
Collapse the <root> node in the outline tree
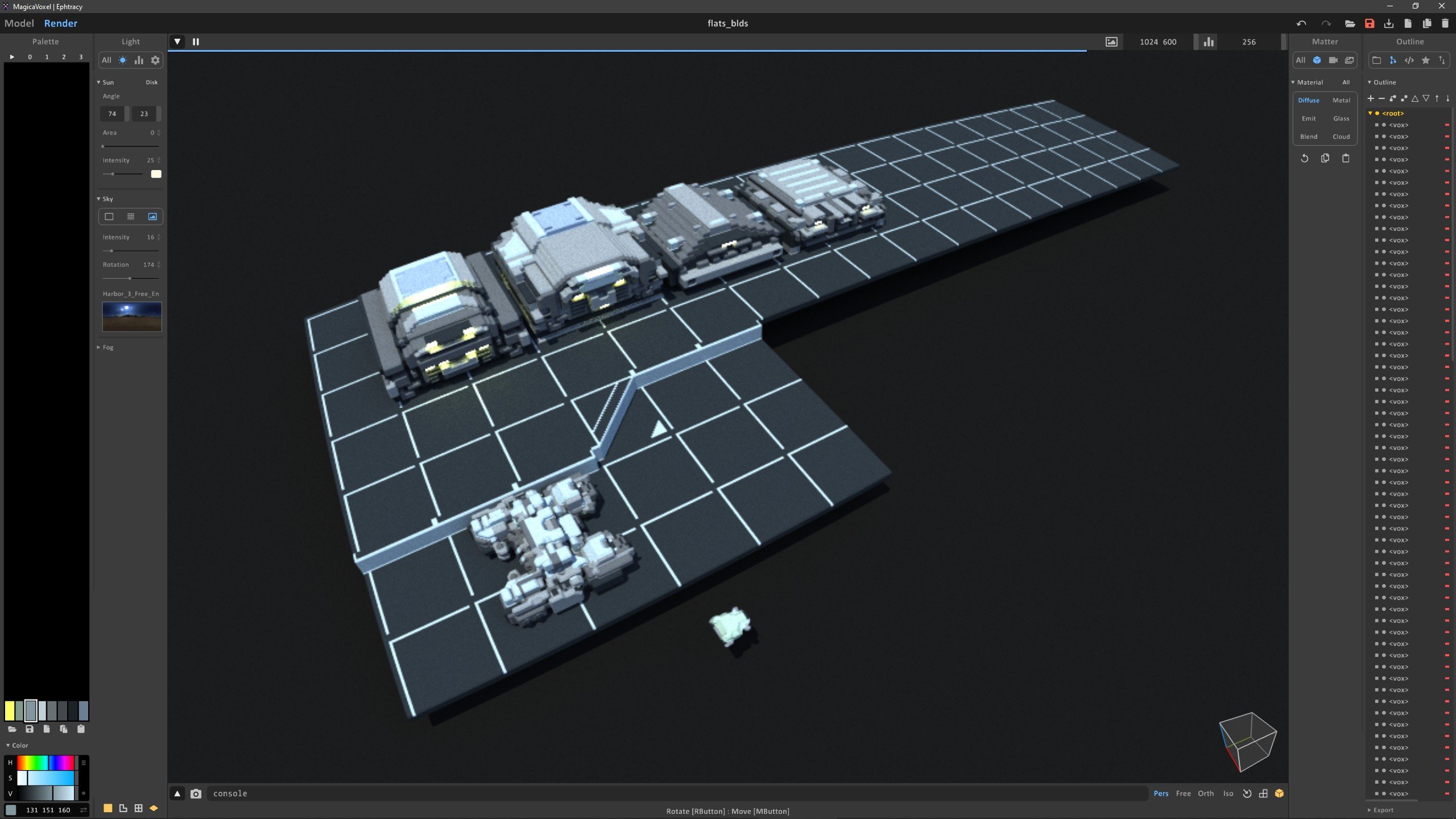tap(1370, 113)
